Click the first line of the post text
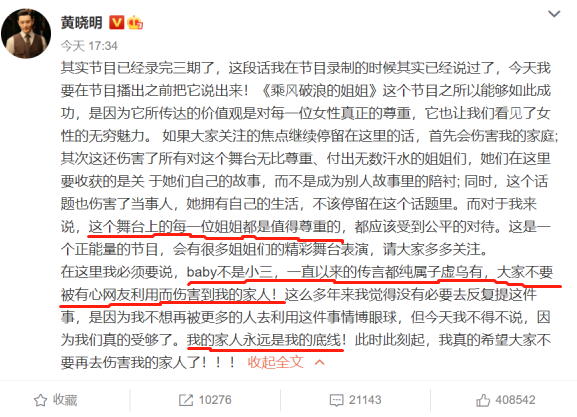This screenshot has width=577, height=417. 305,68
